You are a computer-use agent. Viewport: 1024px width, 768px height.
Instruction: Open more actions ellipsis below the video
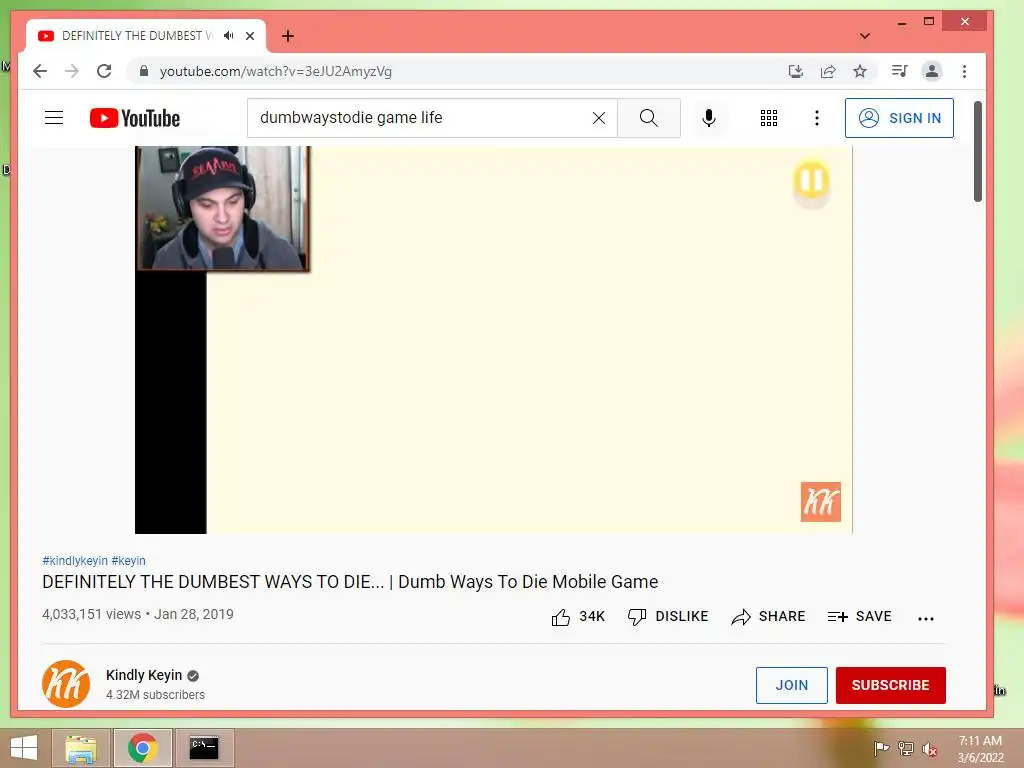point(926,618)
